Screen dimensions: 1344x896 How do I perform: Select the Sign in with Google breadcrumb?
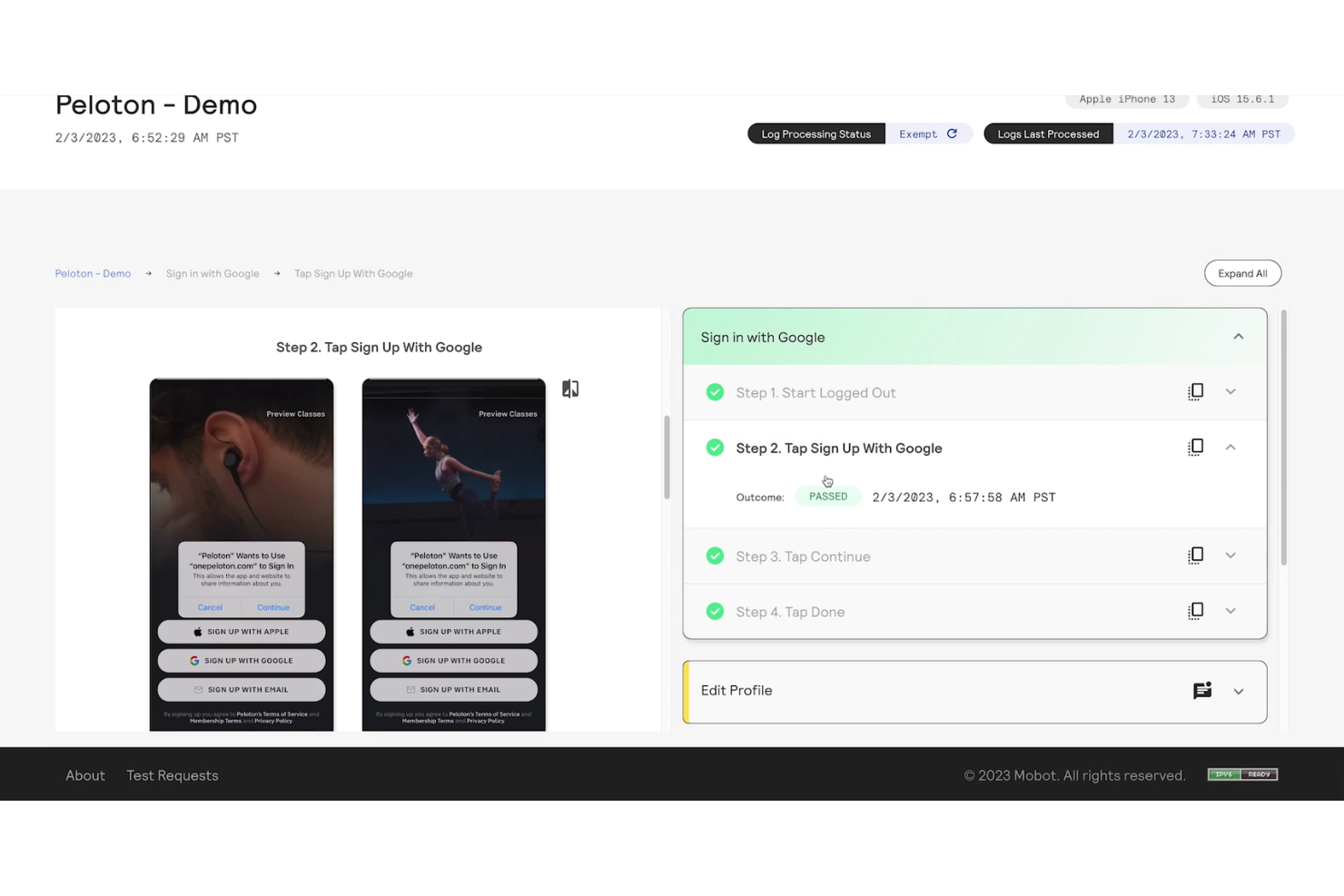point(212,272)
